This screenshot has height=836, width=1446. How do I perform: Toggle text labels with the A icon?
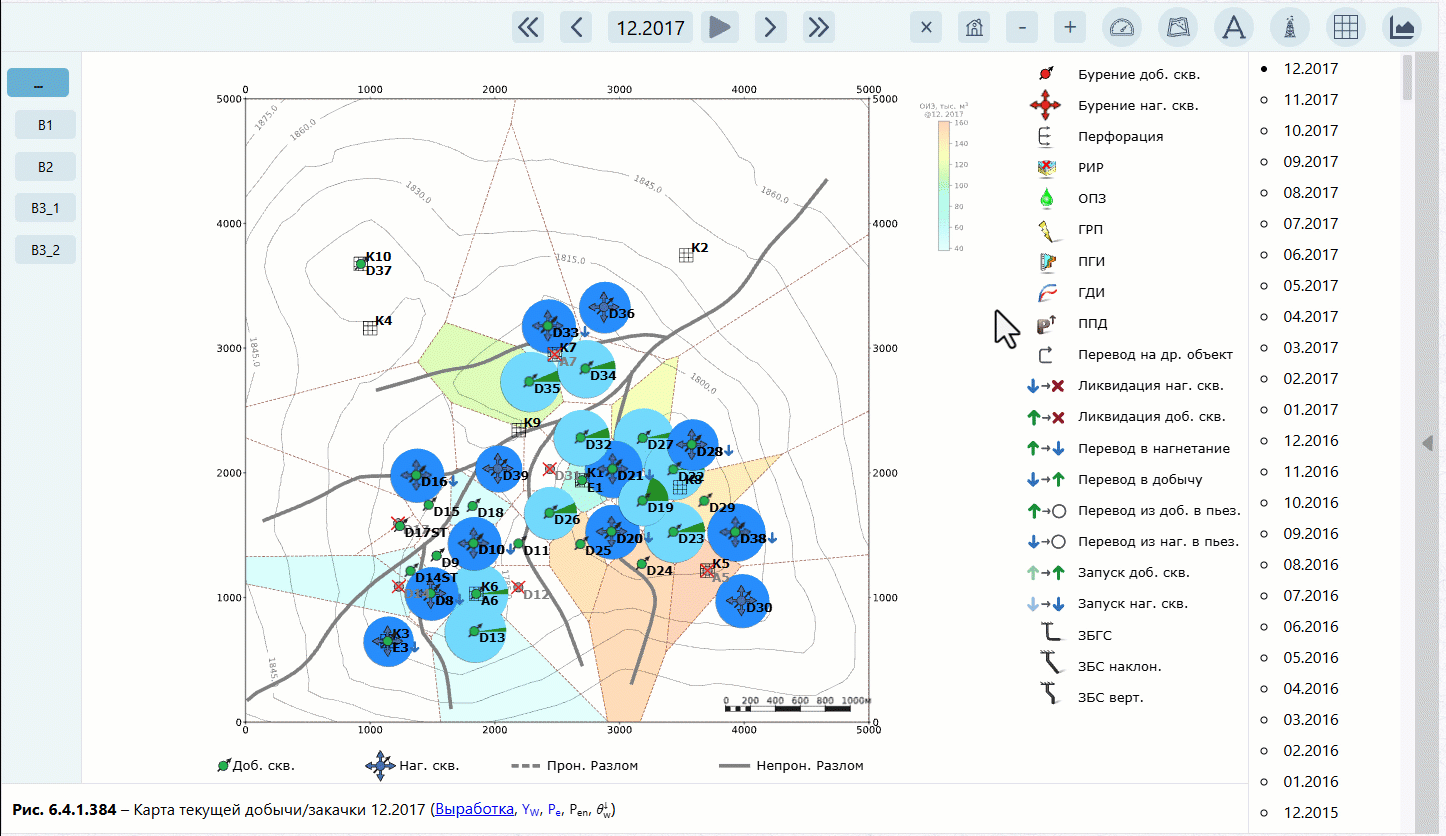1234,27
